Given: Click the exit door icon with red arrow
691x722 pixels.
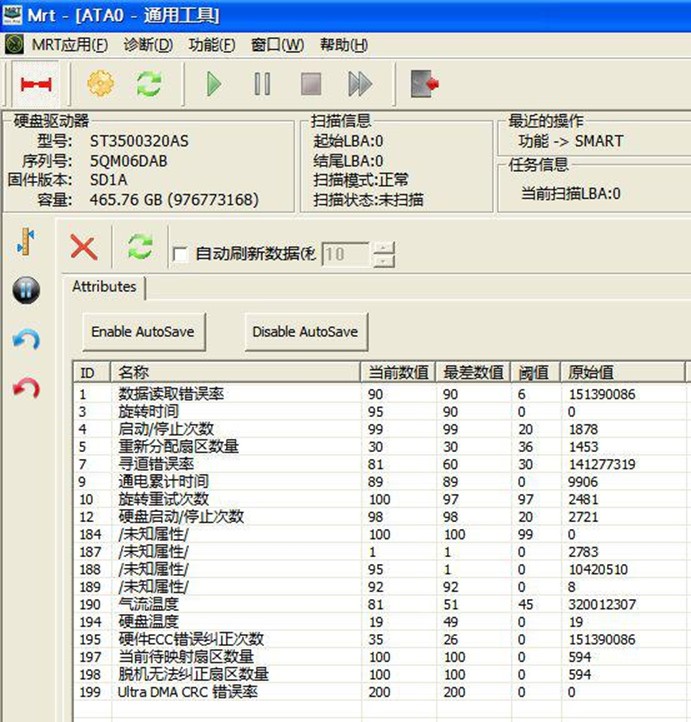Looking at the screenshot, I should (425, 84).
